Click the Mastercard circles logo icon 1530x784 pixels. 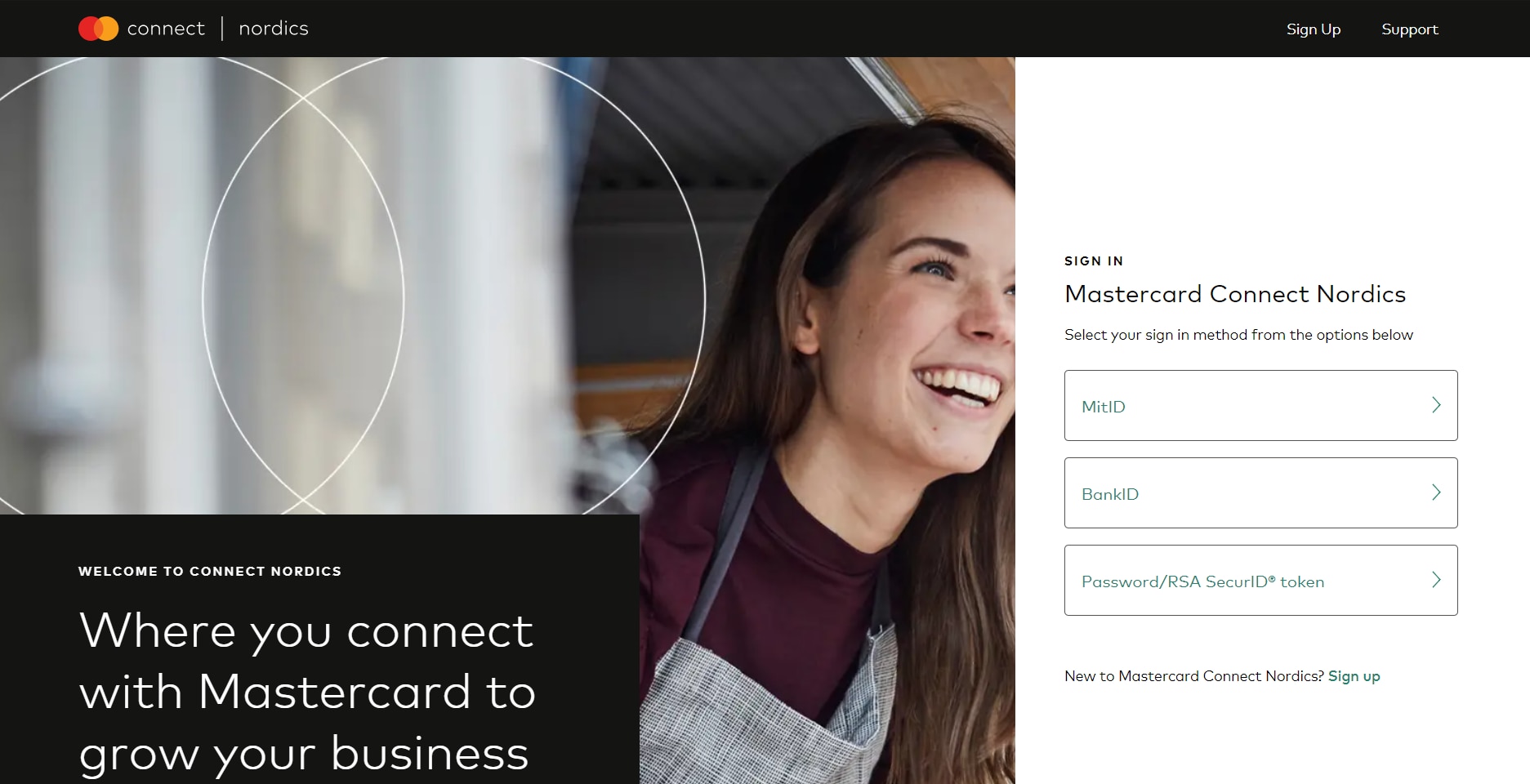(98, 29)
